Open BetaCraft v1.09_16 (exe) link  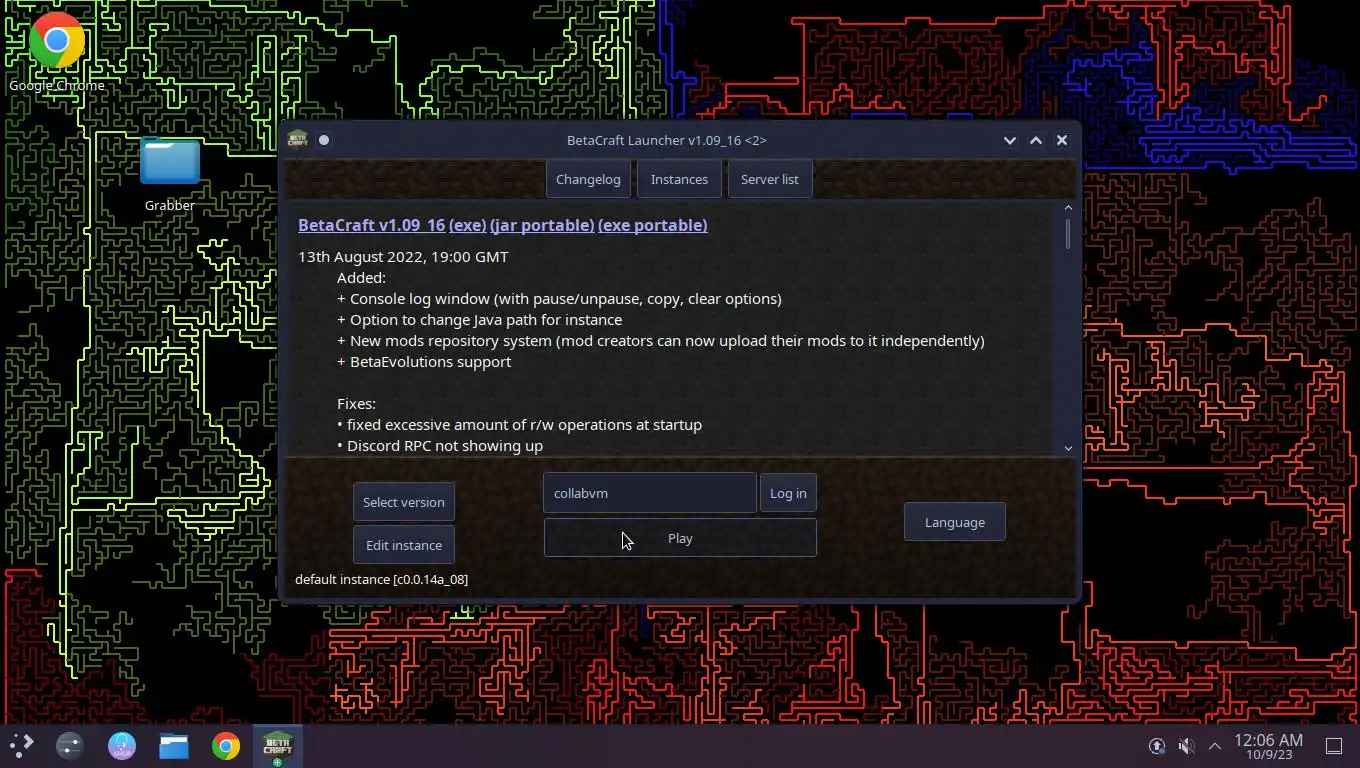tap(392, 225)
